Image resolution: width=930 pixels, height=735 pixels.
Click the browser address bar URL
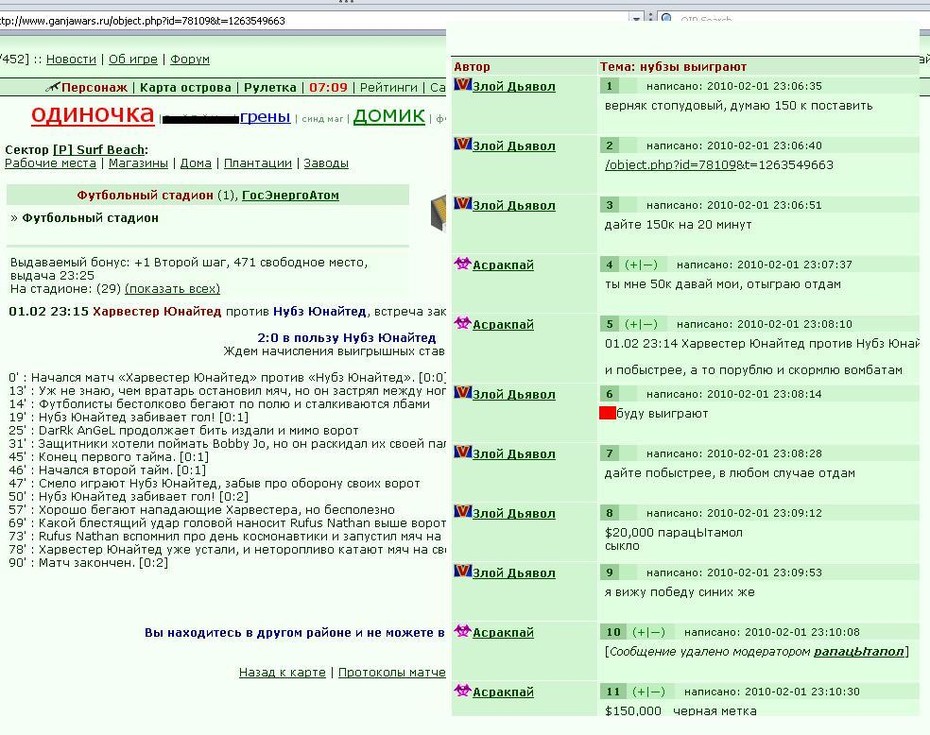[142, 21]
